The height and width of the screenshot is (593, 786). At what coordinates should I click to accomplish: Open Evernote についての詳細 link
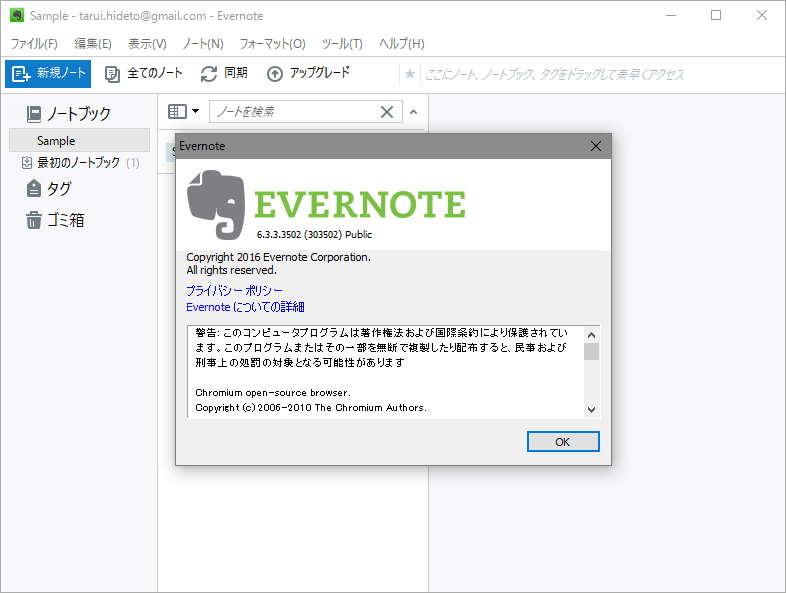pos(245,307)
